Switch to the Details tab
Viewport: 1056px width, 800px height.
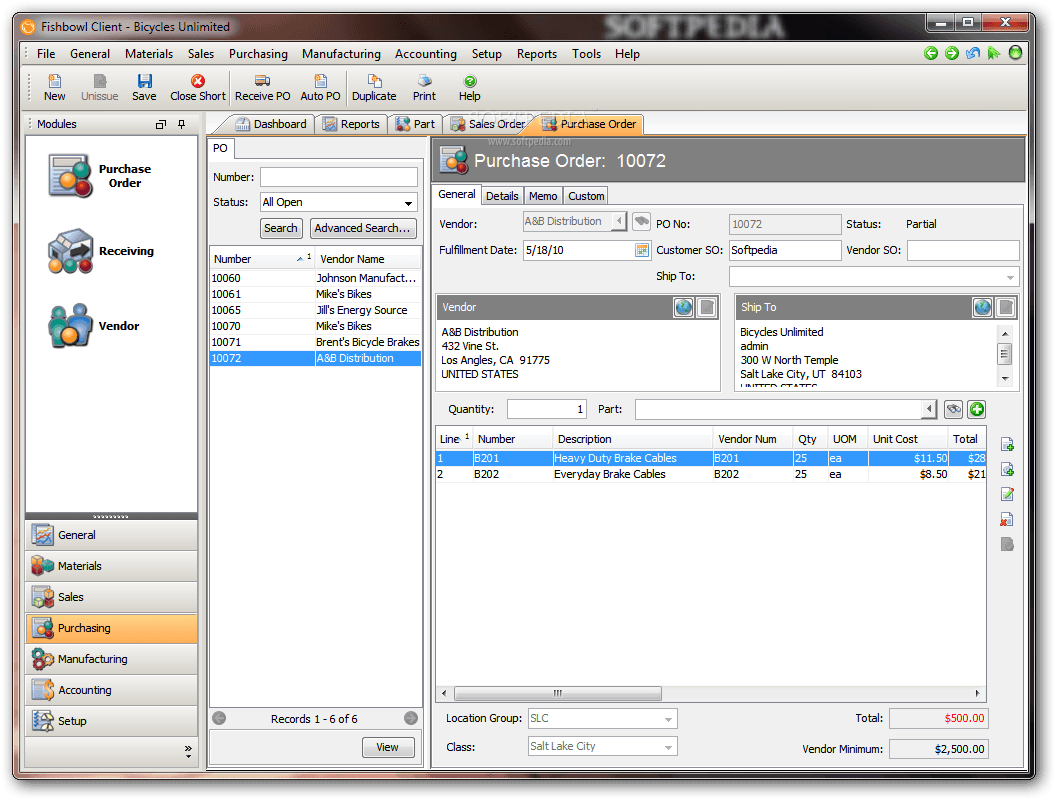click(502, 196)
